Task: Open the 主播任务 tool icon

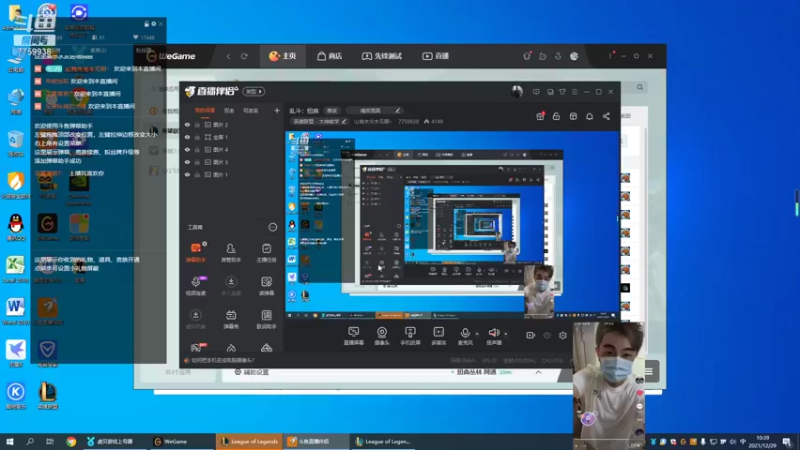Action: 266,252
